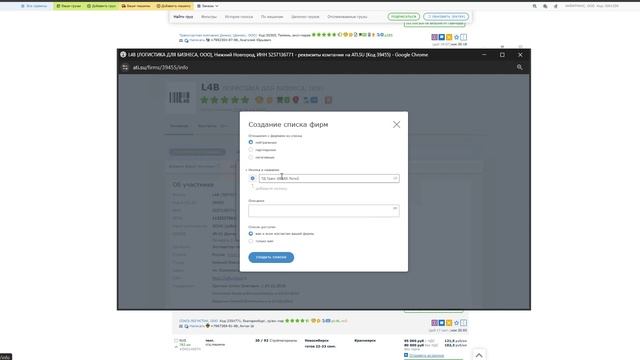
Task: Click the first search magnifier icon in top-right bar
Action: [534, 6]
